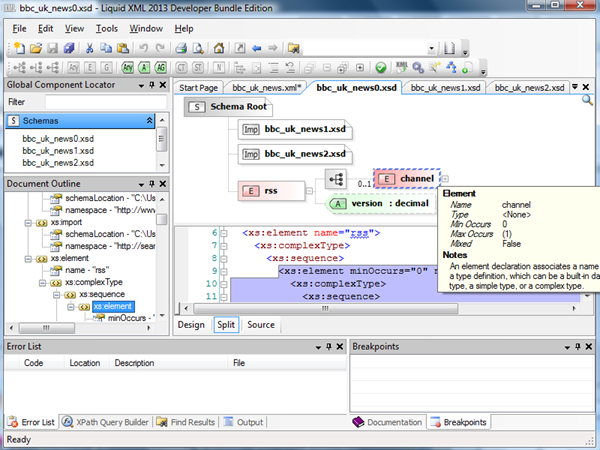Click the magnifier icon in schema diagram
The image size is (600, 450).
point(587,101)
